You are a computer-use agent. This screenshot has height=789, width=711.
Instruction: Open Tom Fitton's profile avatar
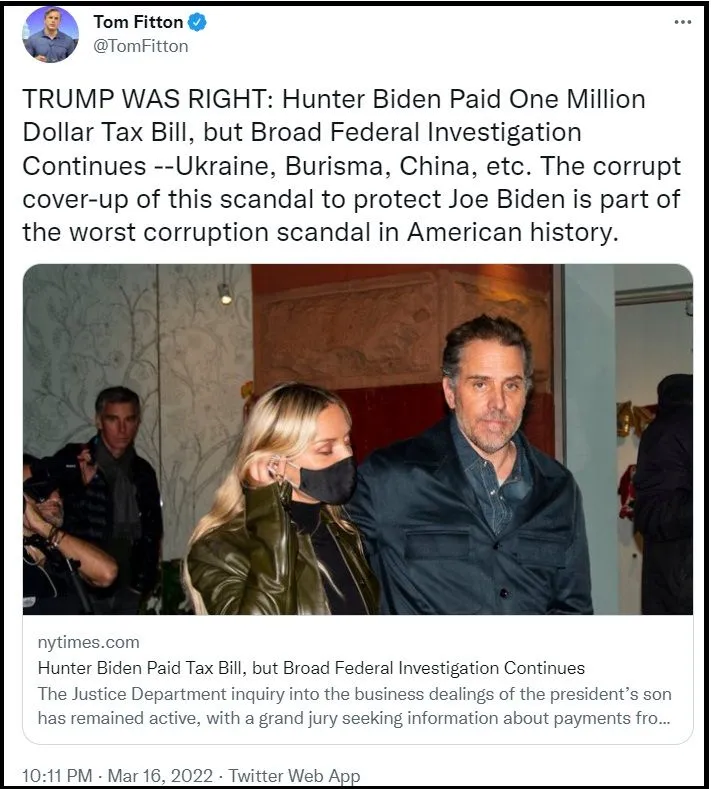[x=50, y=34]
